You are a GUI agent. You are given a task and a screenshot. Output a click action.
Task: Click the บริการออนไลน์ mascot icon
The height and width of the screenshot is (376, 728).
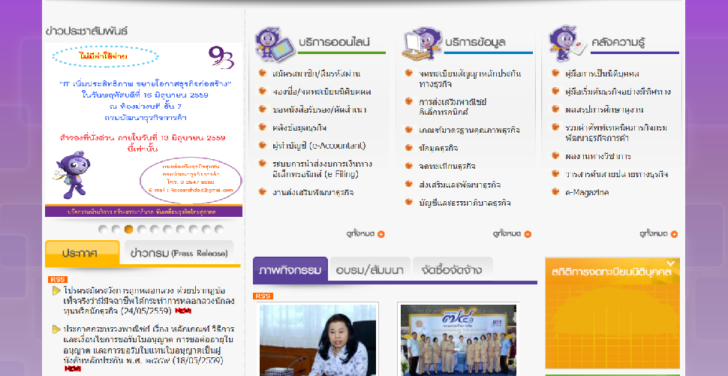(x=275, y=44)
